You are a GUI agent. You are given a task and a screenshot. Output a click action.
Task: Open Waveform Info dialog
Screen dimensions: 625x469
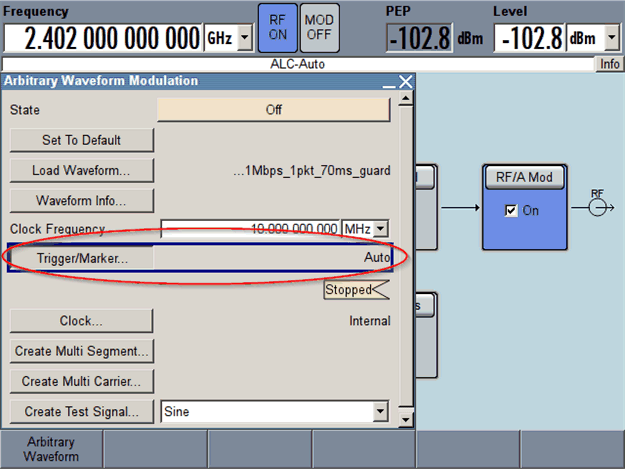[82, 200]
